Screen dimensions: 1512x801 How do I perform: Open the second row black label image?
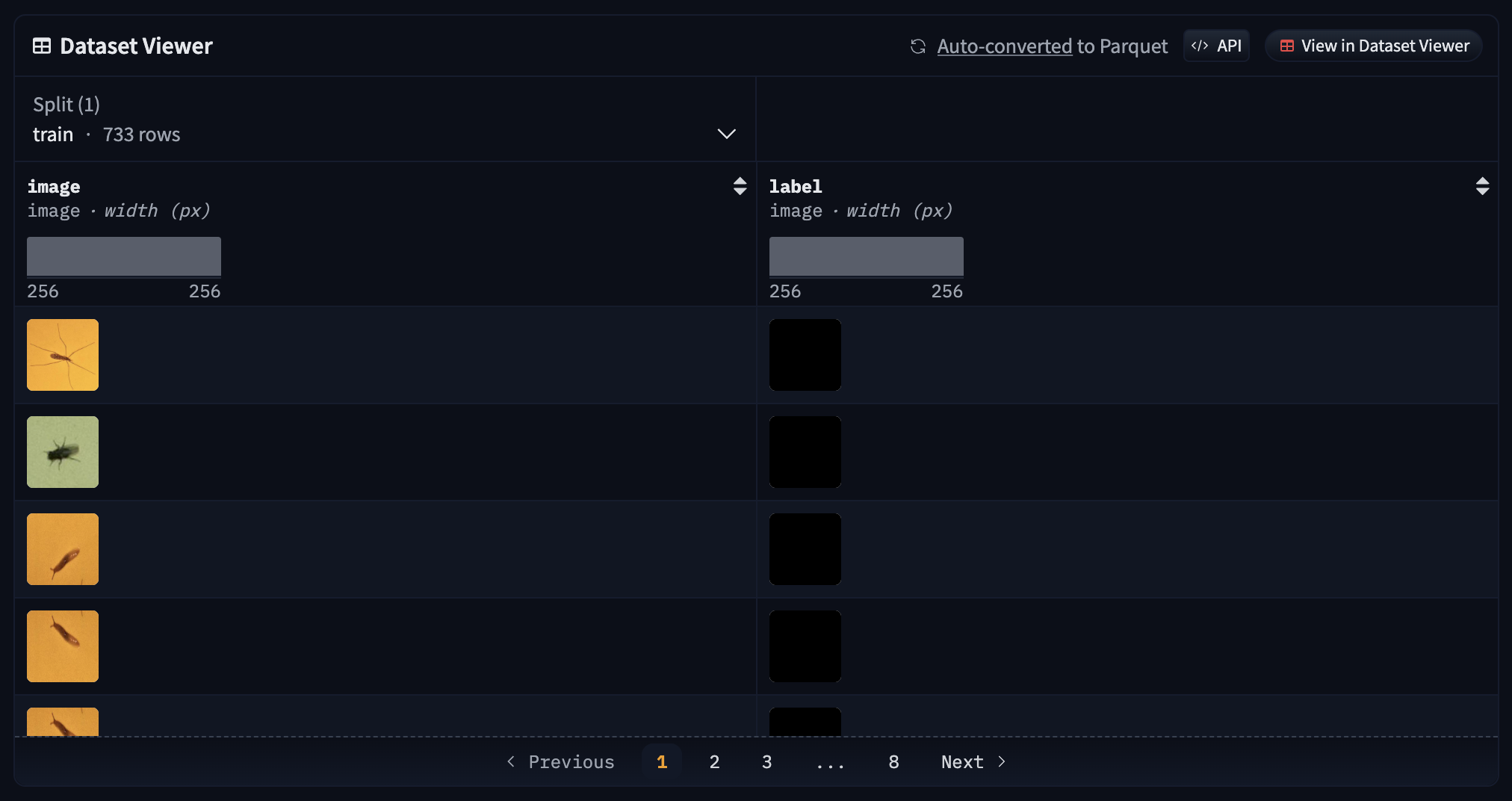805,452
